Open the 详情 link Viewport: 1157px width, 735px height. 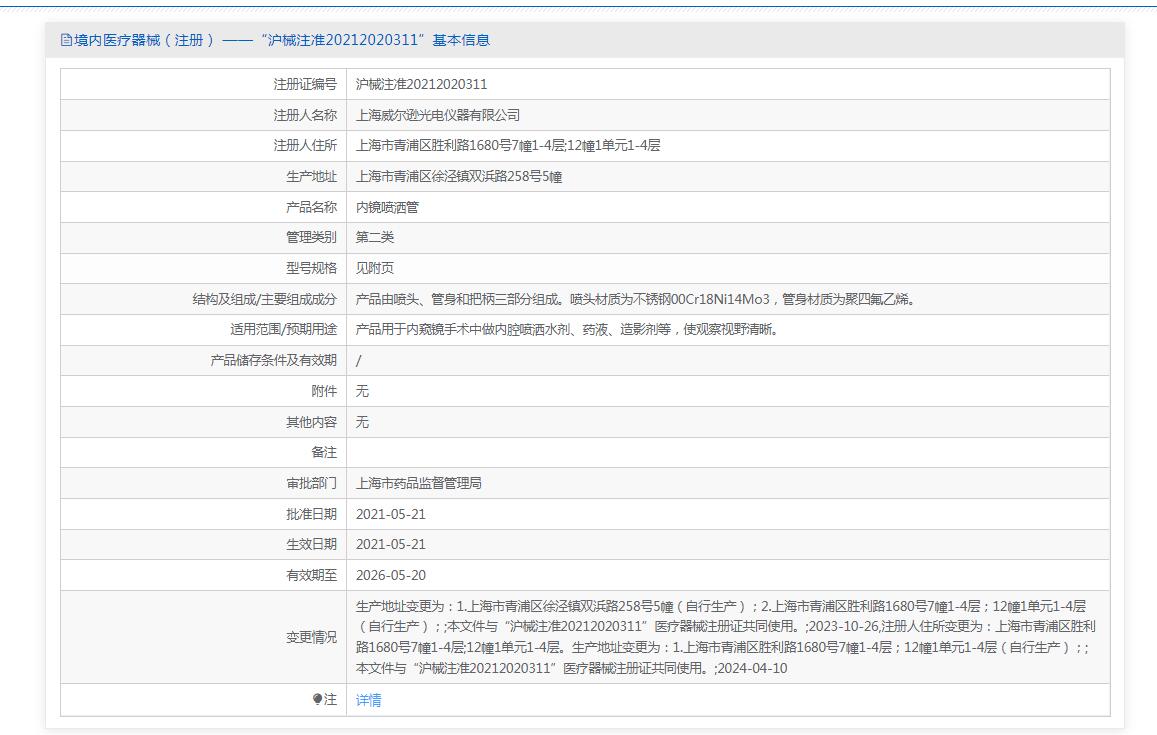(368, 700)
